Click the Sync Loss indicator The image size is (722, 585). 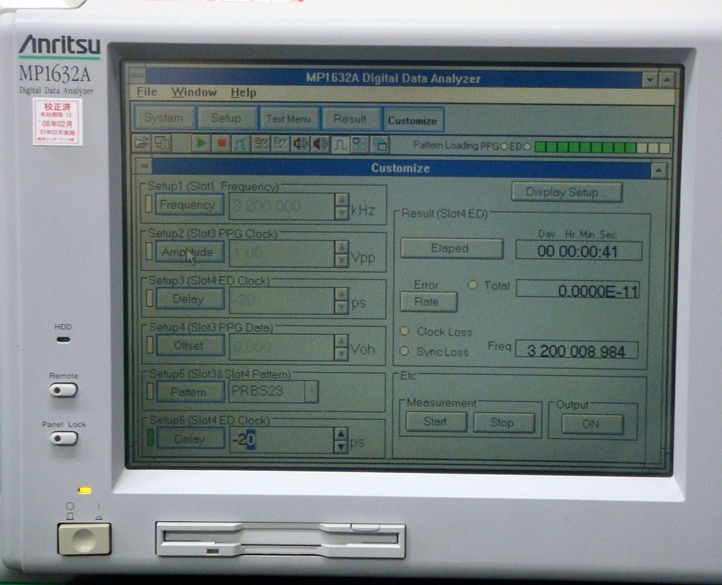[x=404, y=351]
